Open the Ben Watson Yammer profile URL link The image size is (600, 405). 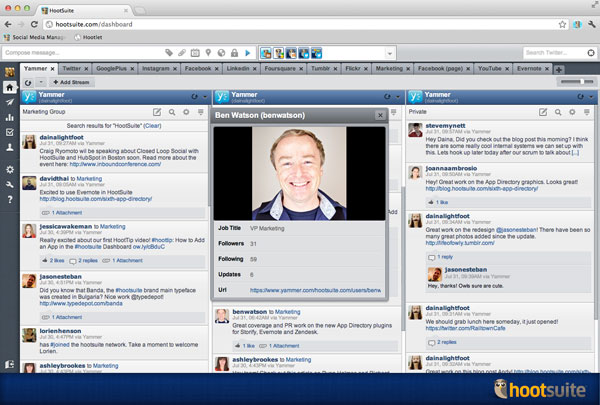315,290
